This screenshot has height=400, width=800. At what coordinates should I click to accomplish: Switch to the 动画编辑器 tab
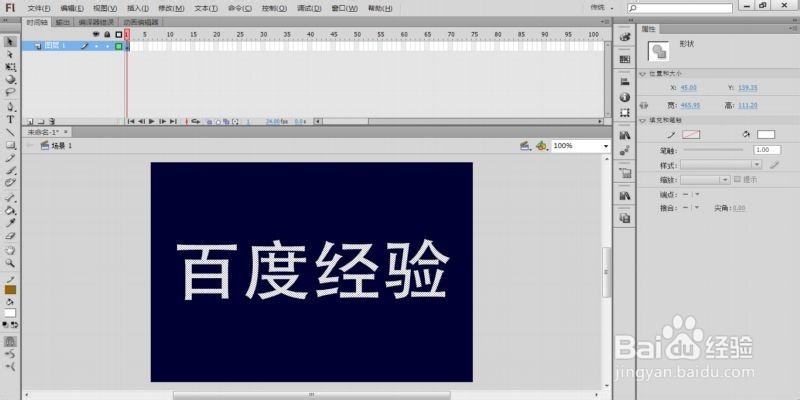click(x=141, y=22)
